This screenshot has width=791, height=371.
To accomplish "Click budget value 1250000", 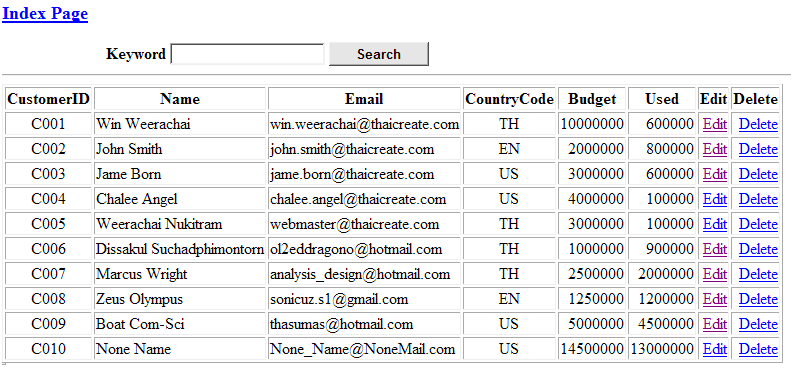I will click(x=596, y=299).
